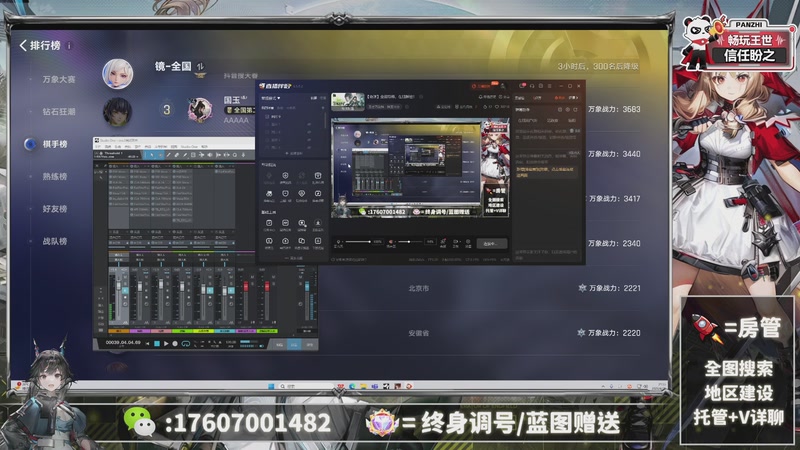Open the 战队榜 ranking tab

[55, 241]
